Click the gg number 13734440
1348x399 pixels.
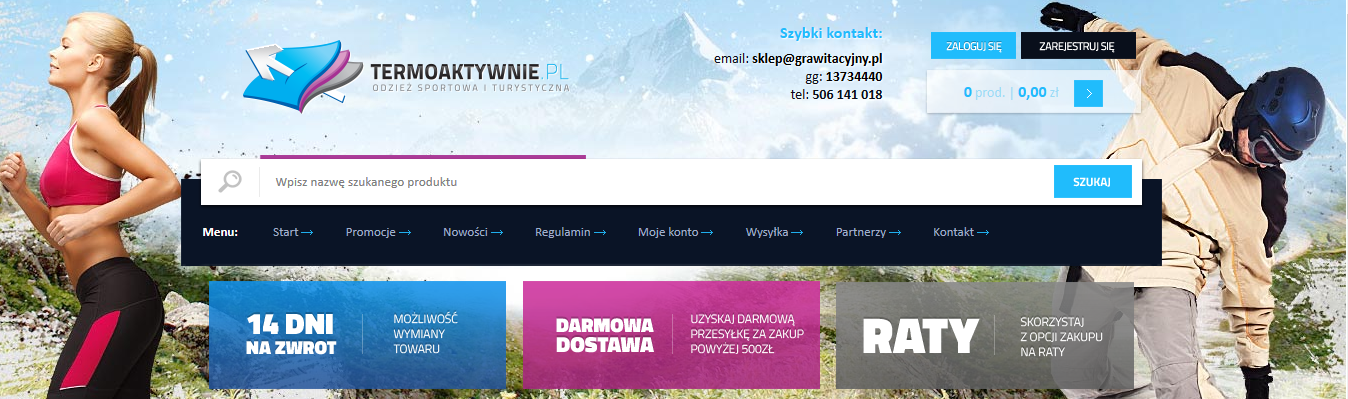(x=854, y=76)
